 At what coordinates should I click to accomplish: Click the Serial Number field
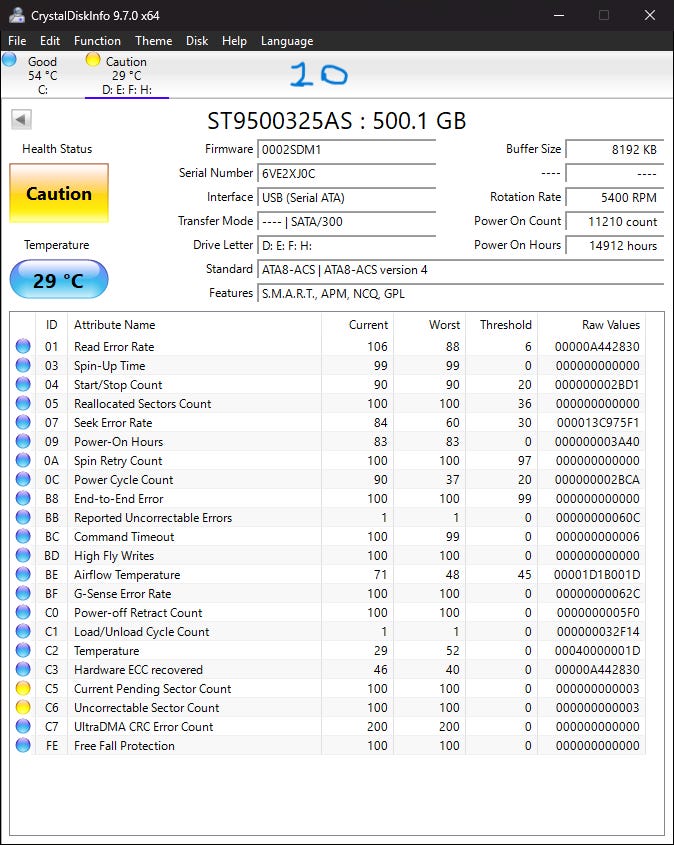[346, 173]
